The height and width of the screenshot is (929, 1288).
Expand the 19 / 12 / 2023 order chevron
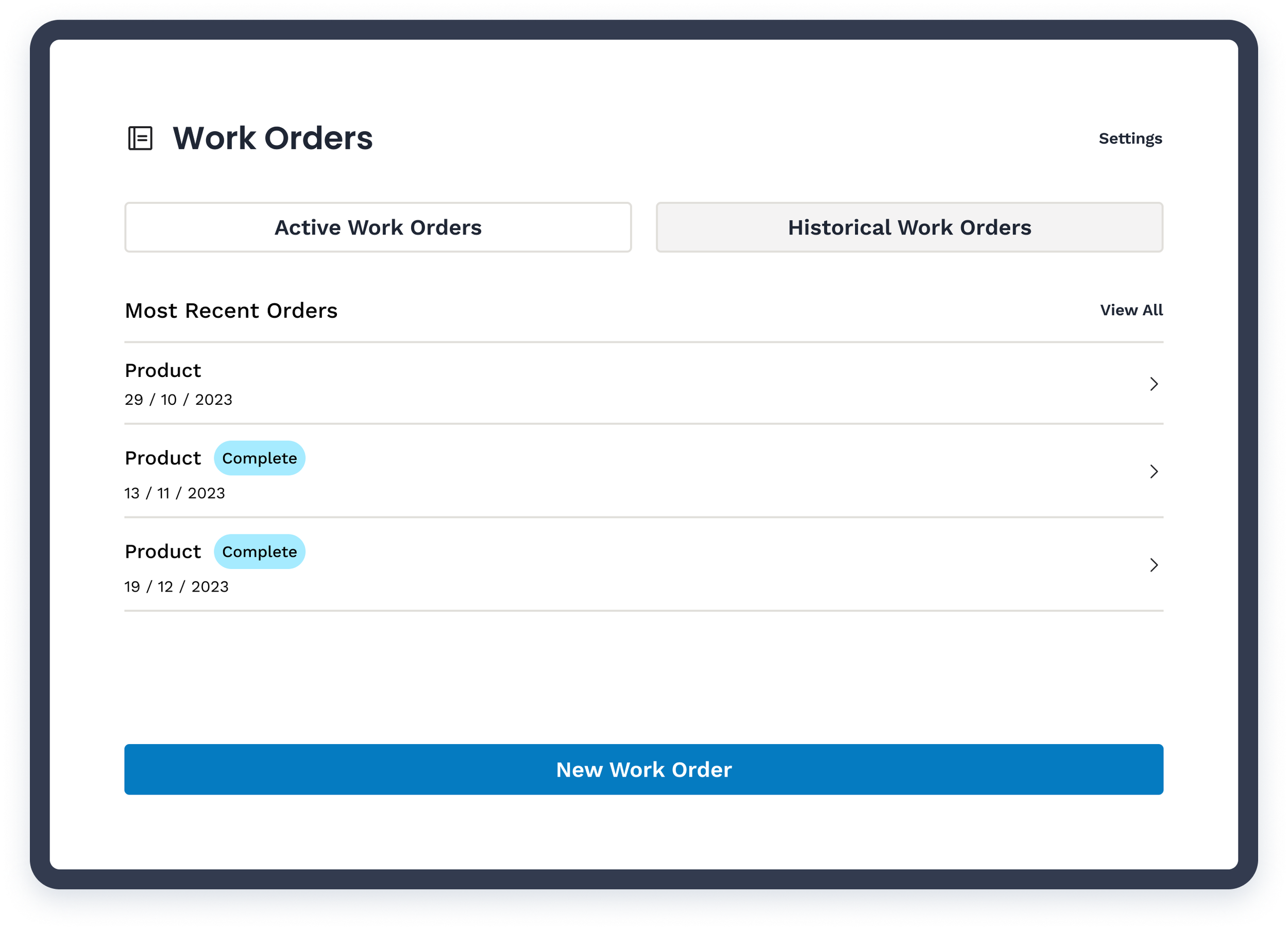1154,565
